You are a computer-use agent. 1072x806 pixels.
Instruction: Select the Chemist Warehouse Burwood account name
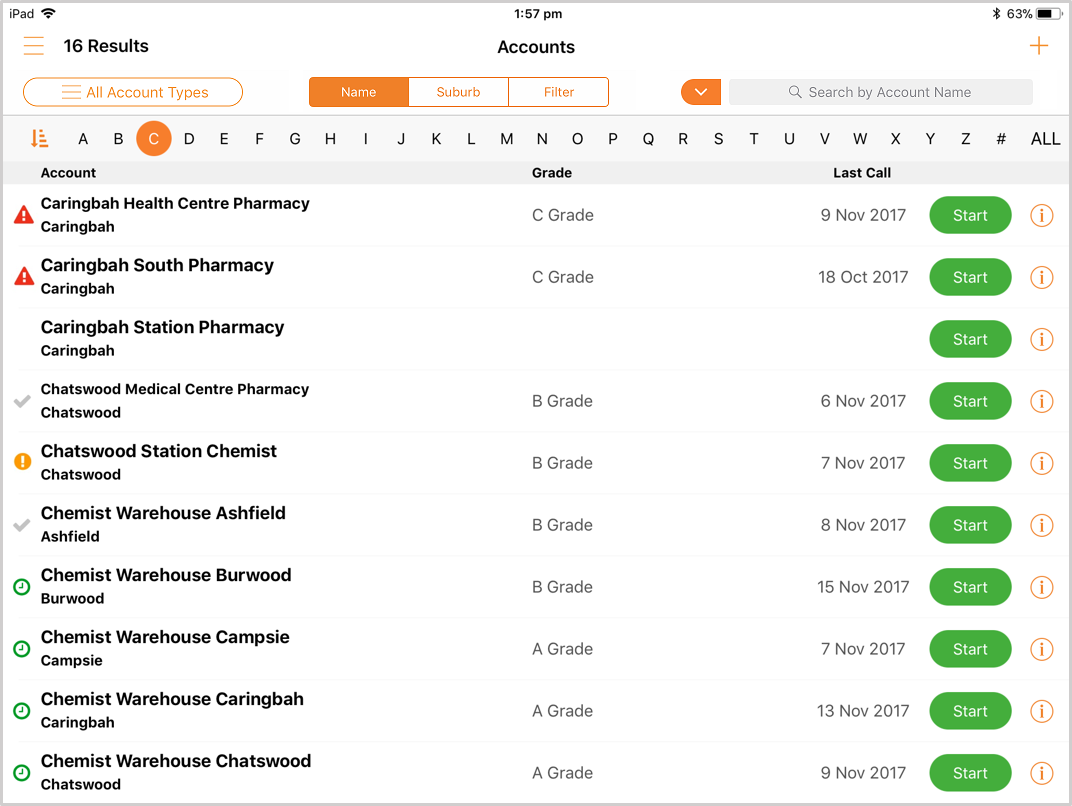coord(166,575)
